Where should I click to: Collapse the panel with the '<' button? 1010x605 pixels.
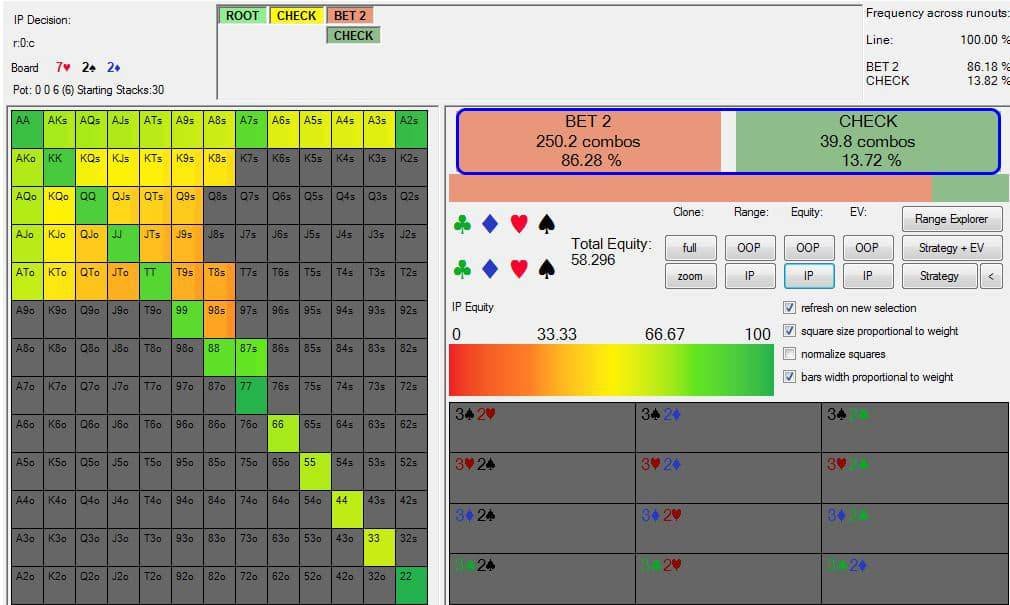(991, 276)
